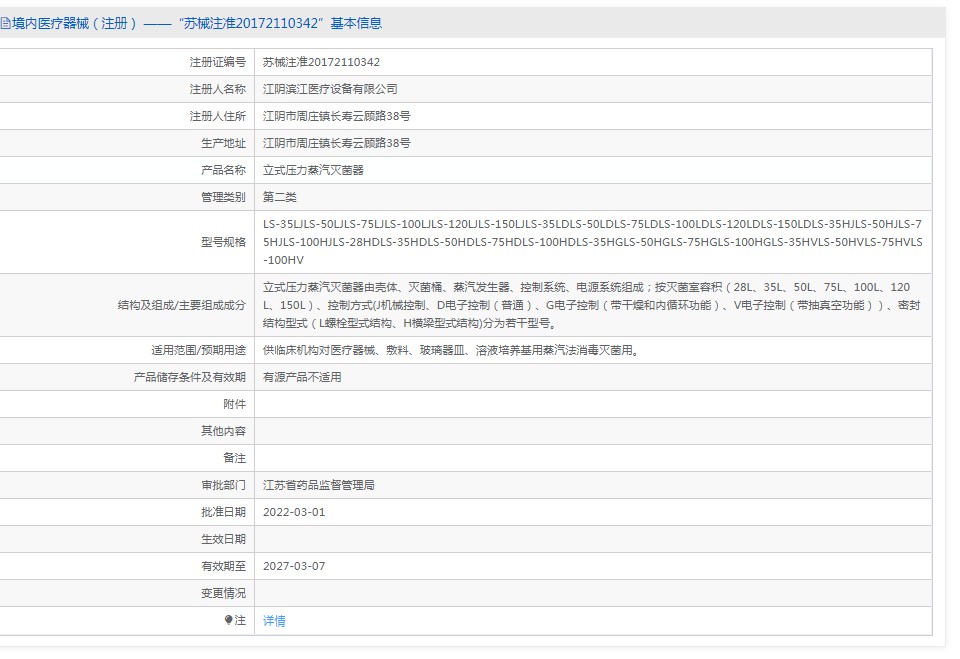The image size is (960, 659).
Task: Click the bulb icon beside 注 label
Action: click(x=228, y=620)
